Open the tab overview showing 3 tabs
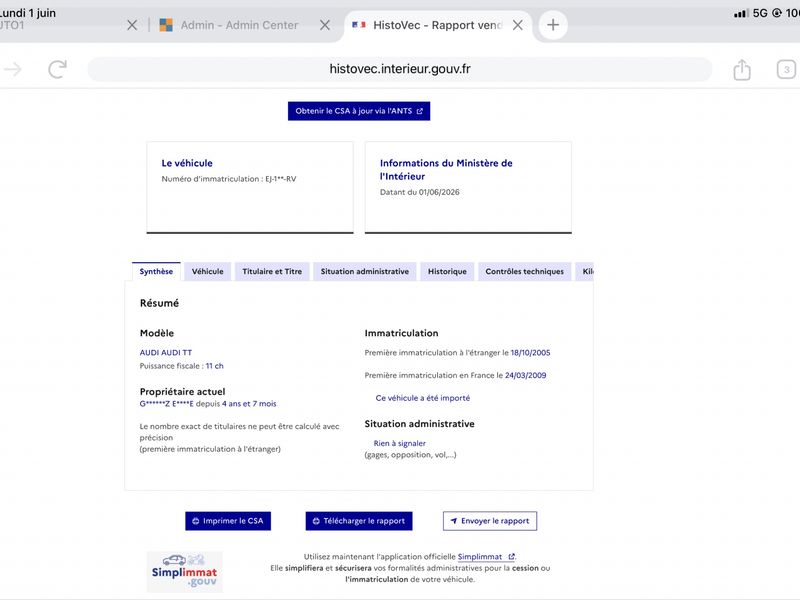 (x=786, y=69)
